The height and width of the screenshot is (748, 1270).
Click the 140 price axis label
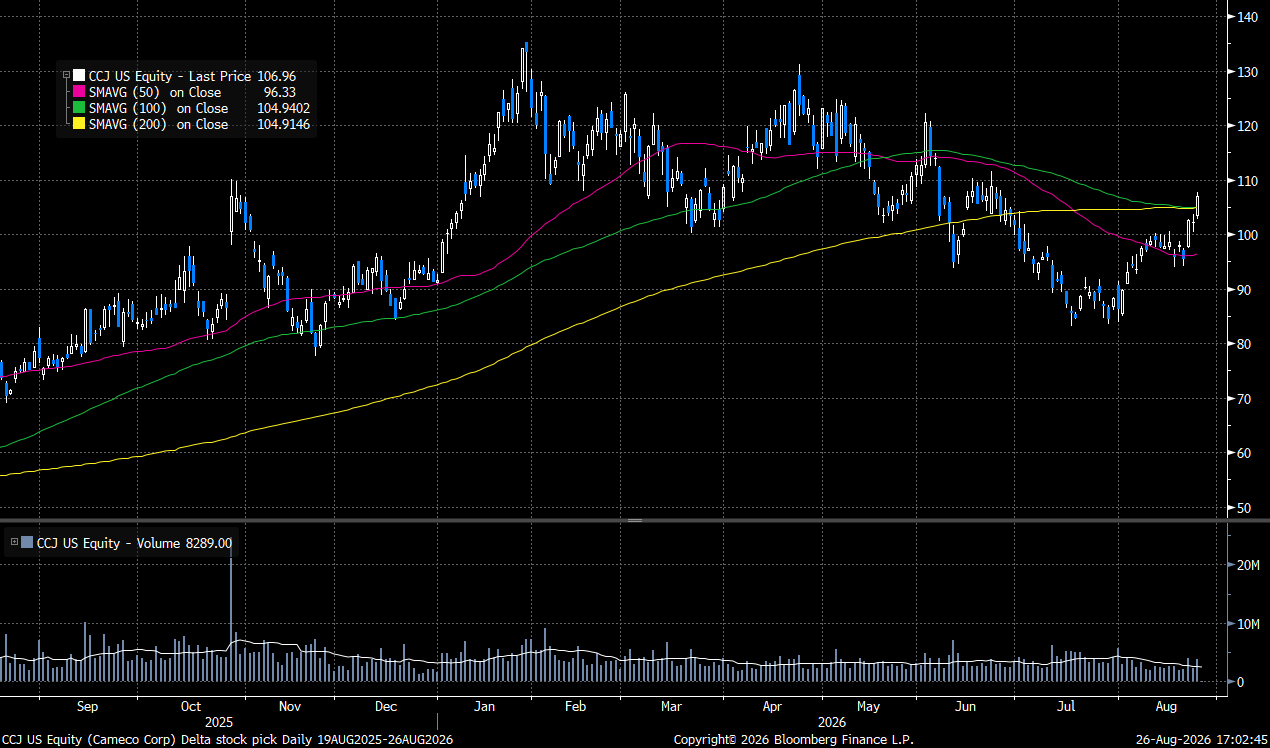(x=1247, y=17)
